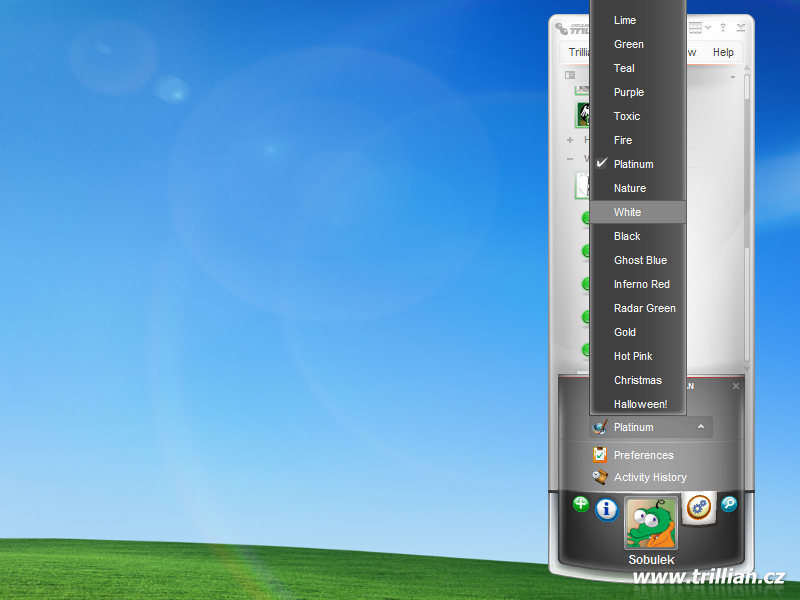Viewport: 800px width, 600px height.
Task: Choose Radar Green theme
Action: coord(637,308)
